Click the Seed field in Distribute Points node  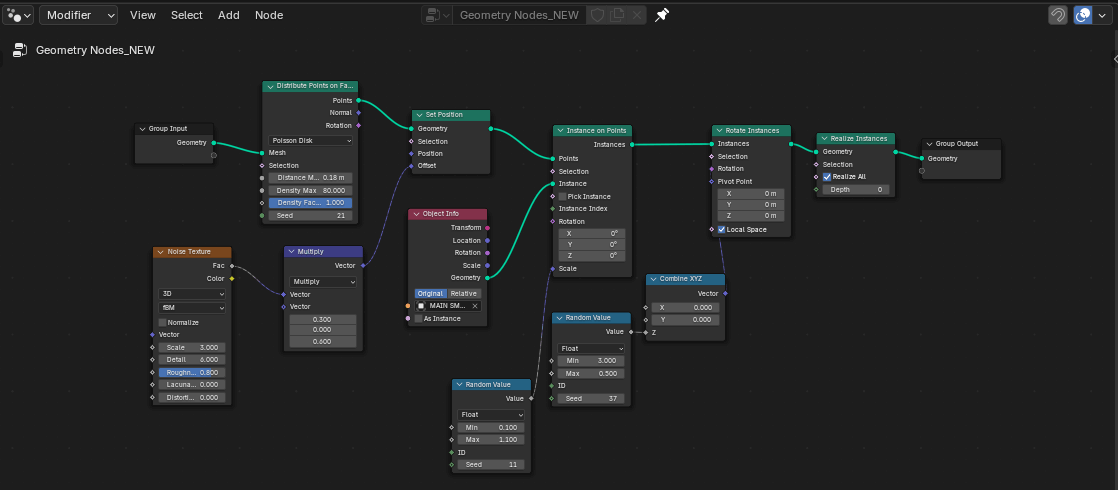(x=311, y=215)
